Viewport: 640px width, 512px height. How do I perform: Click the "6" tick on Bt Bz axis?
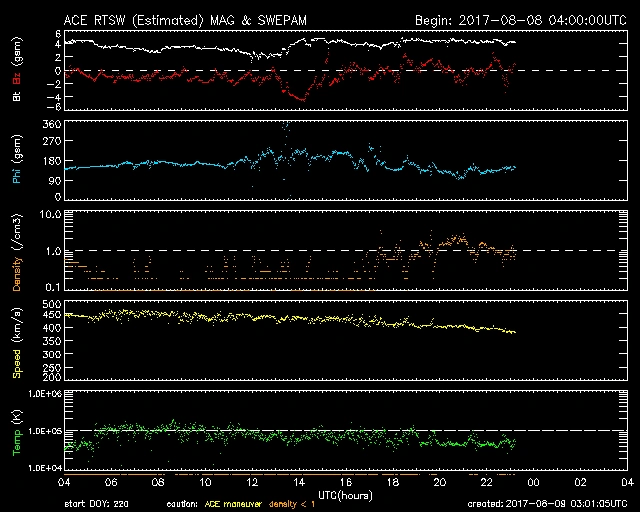pos(58,33)
